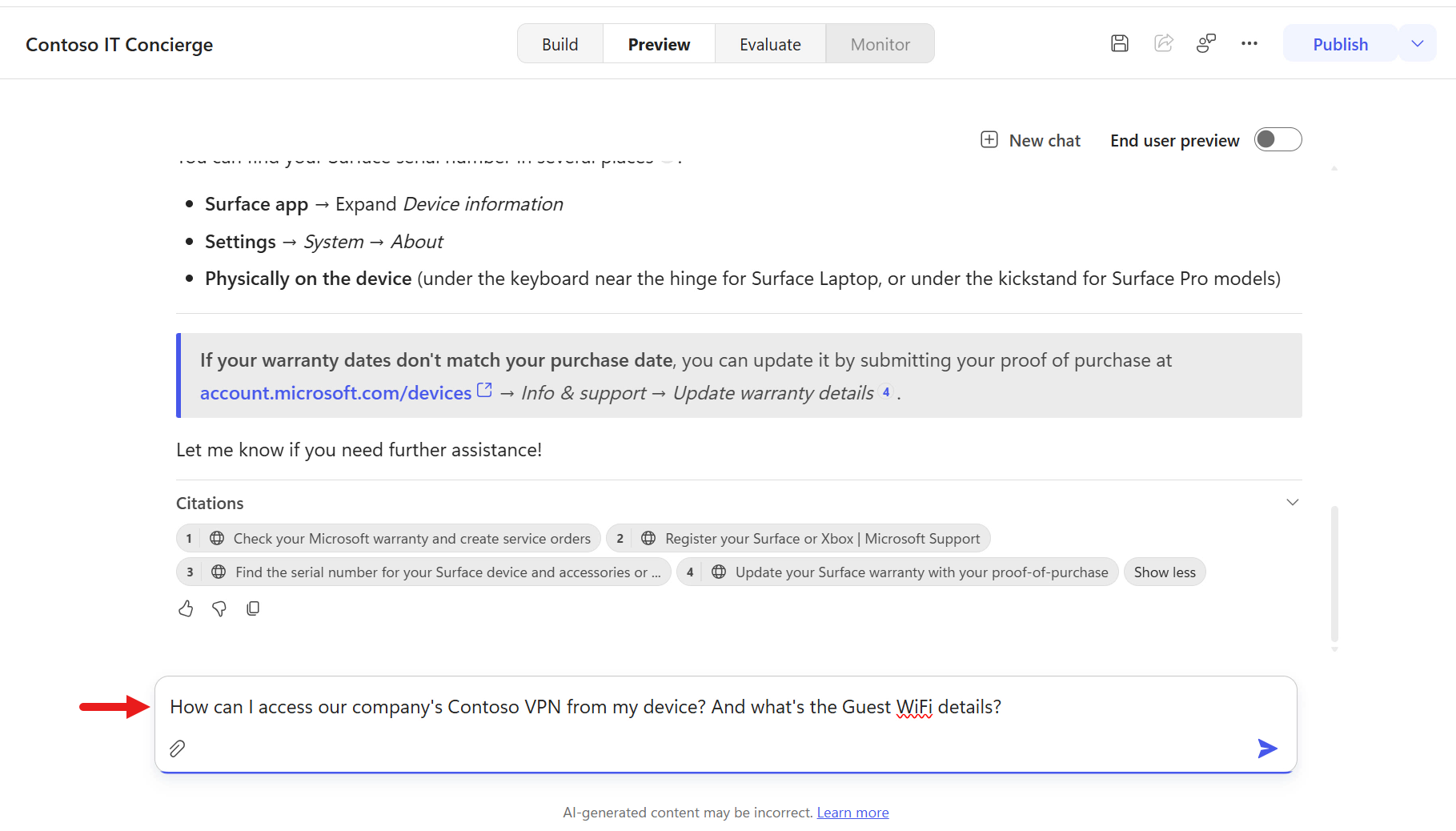Click the Publish button
The height and width of the screenshot is (831, 1456).
(1340, 44)
